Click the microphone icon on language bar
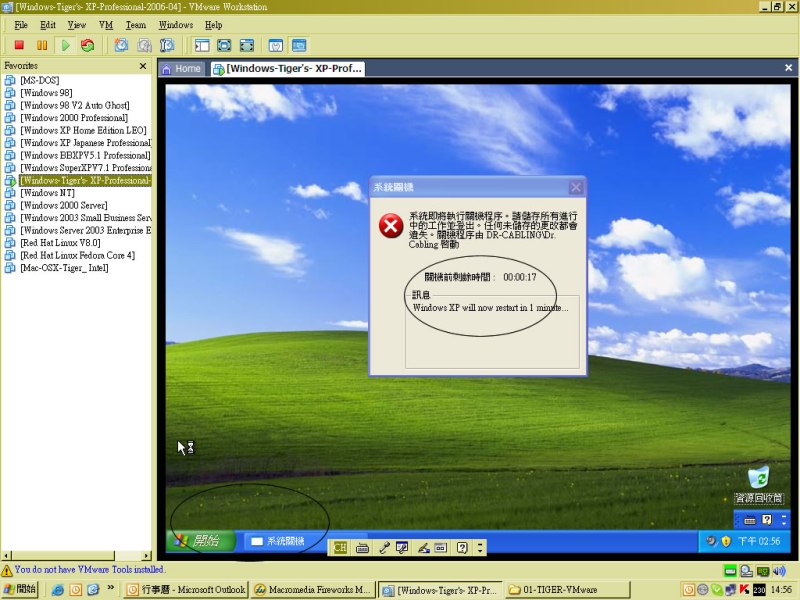Viewport: 800px width, 600px height. [x=384, y=548]
